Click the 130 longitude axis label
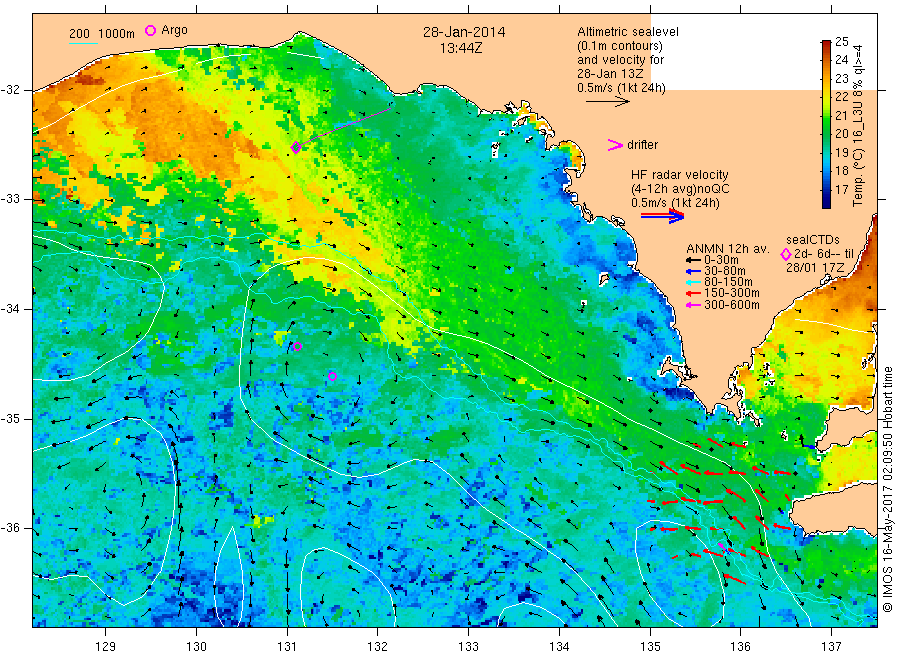The width and height of the screenshot is (900, 660). (196, 647)
